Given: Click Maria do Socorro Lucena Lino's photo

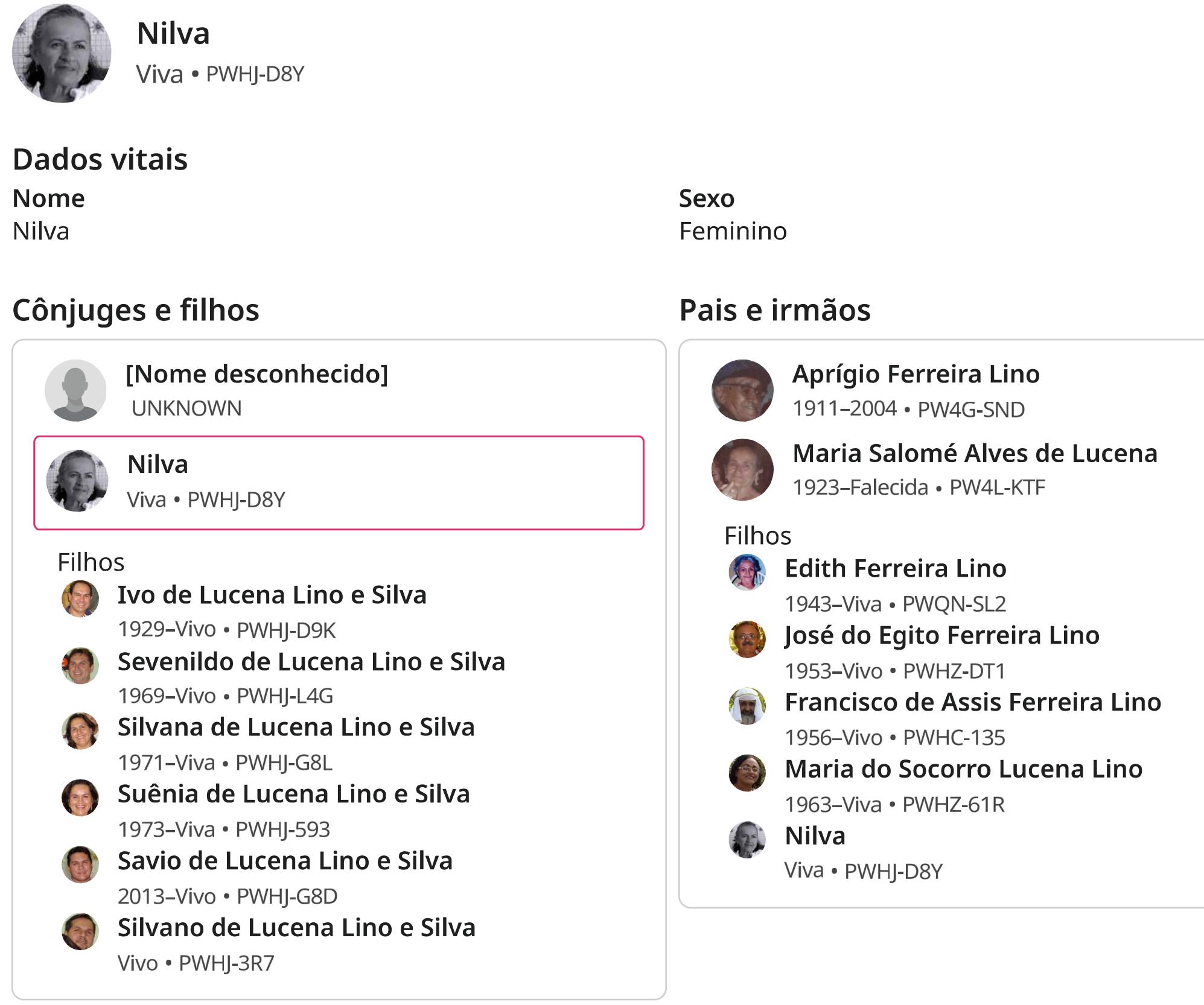Looking at the screenshot, I should [747, 773].
